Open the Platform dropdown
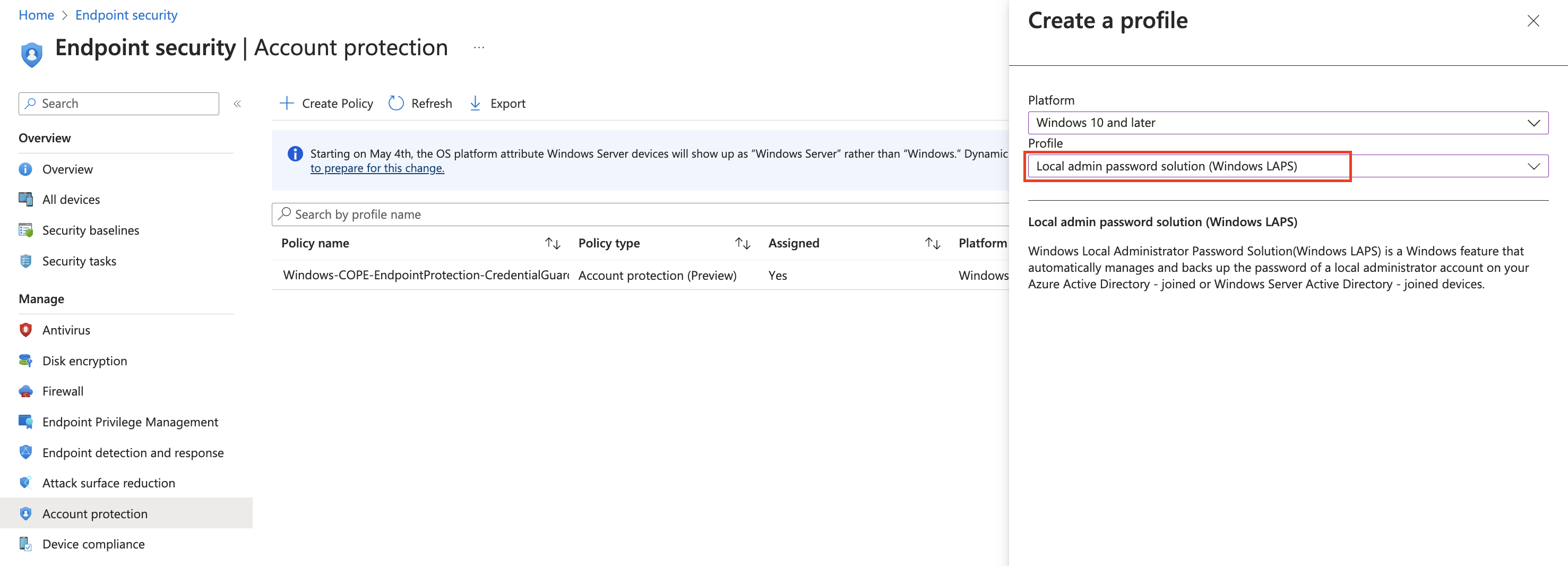The width and height of the screenshot is (1568, 566). click(x=1288, y=123)
